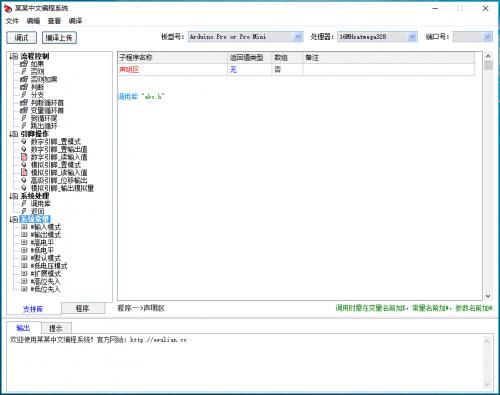Collapse the 系统处理 tree group
This screenshot has height=395, width=500.
[15, 196]
